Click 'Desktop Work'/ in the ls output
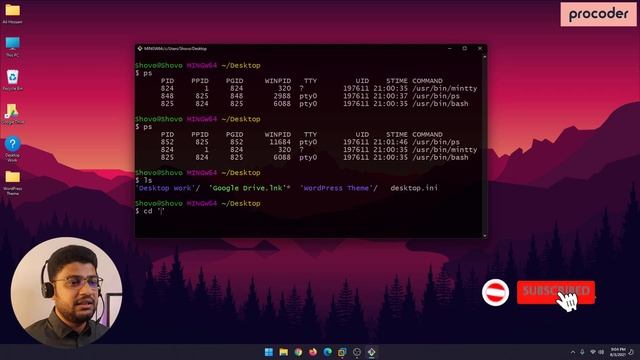 [168, 188]
